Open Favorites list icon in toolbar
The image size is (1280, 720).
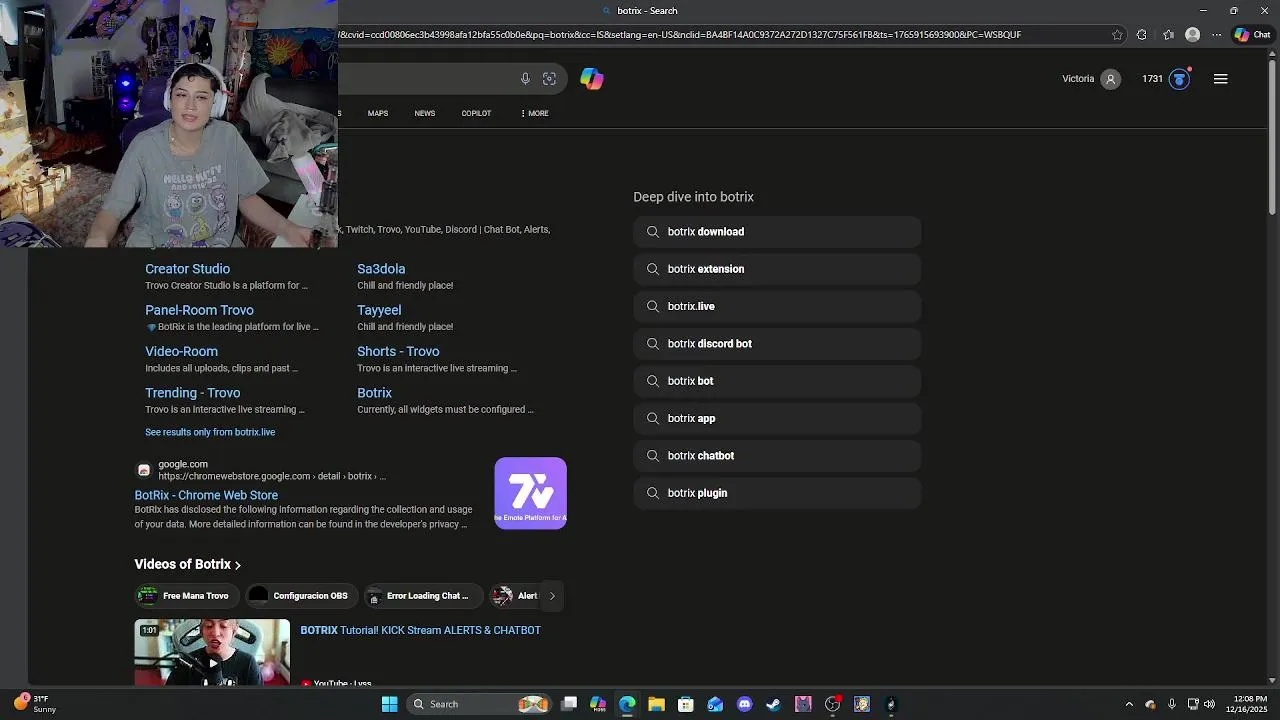1168,35
